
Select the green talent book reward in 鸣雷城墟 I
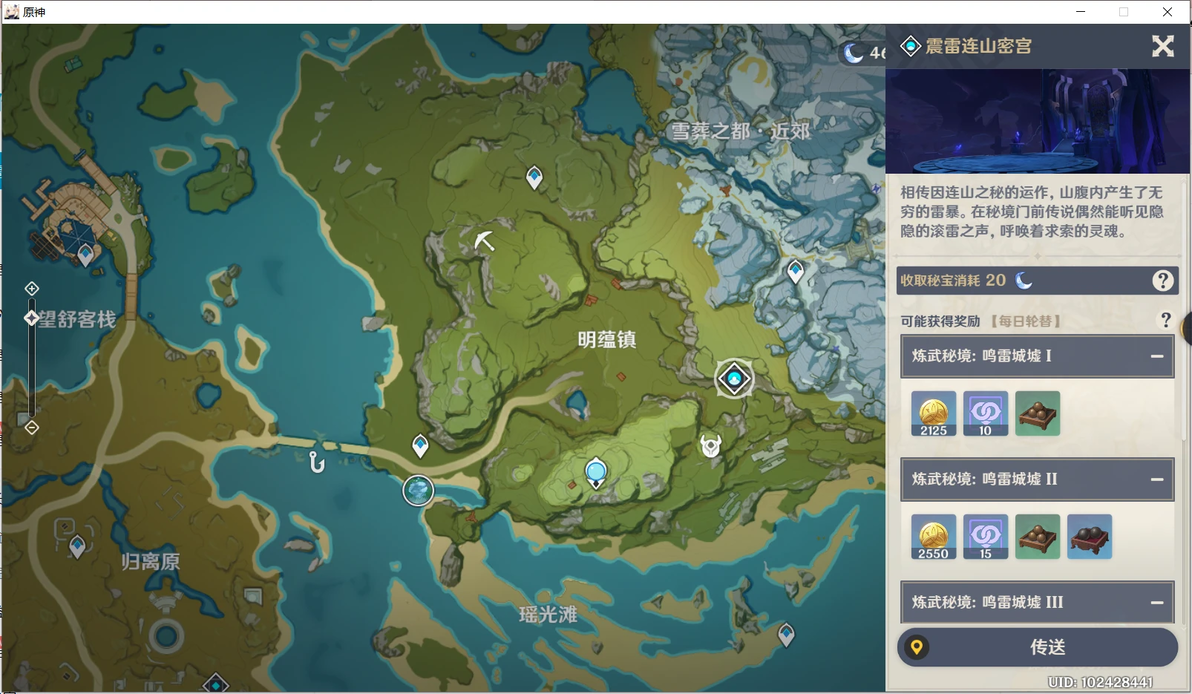click(x=1037, y=414)
